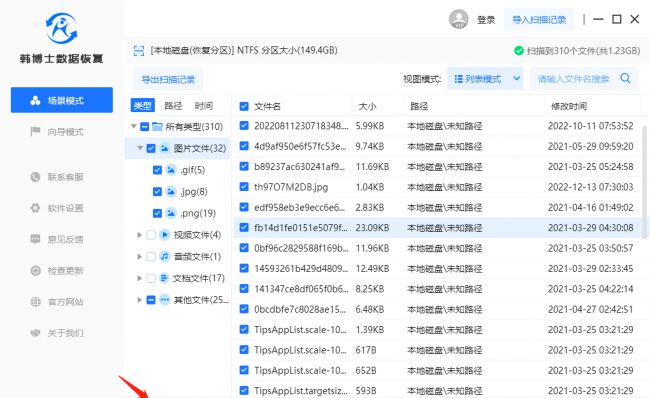650x398 pixels.
Task: Click the 意见反馈 chat icon
Action: tap(35, 239)
